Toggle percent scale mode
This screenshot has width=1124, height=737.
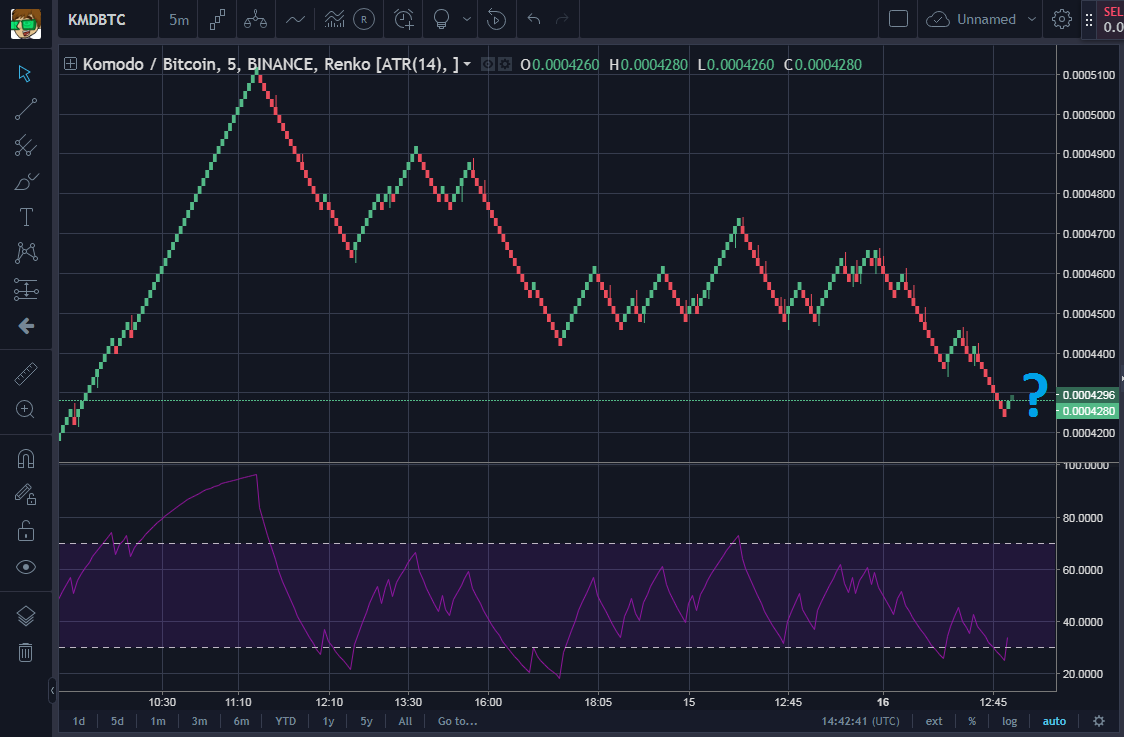(972, 721)
